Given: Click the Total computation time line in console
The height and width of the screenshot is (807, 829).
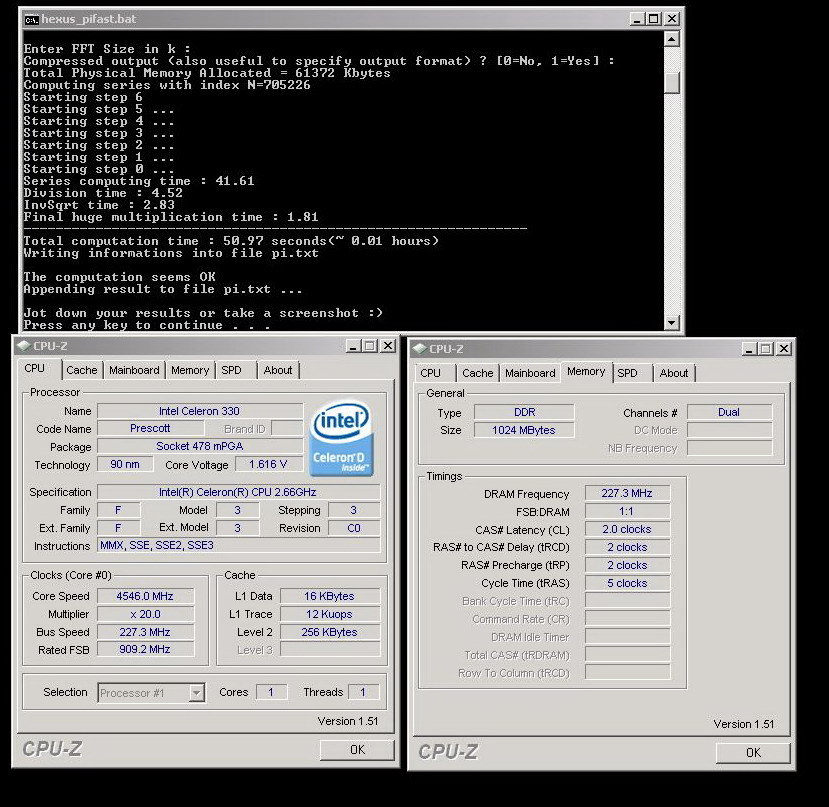Looking at the screenshot, I should [231, 241].
